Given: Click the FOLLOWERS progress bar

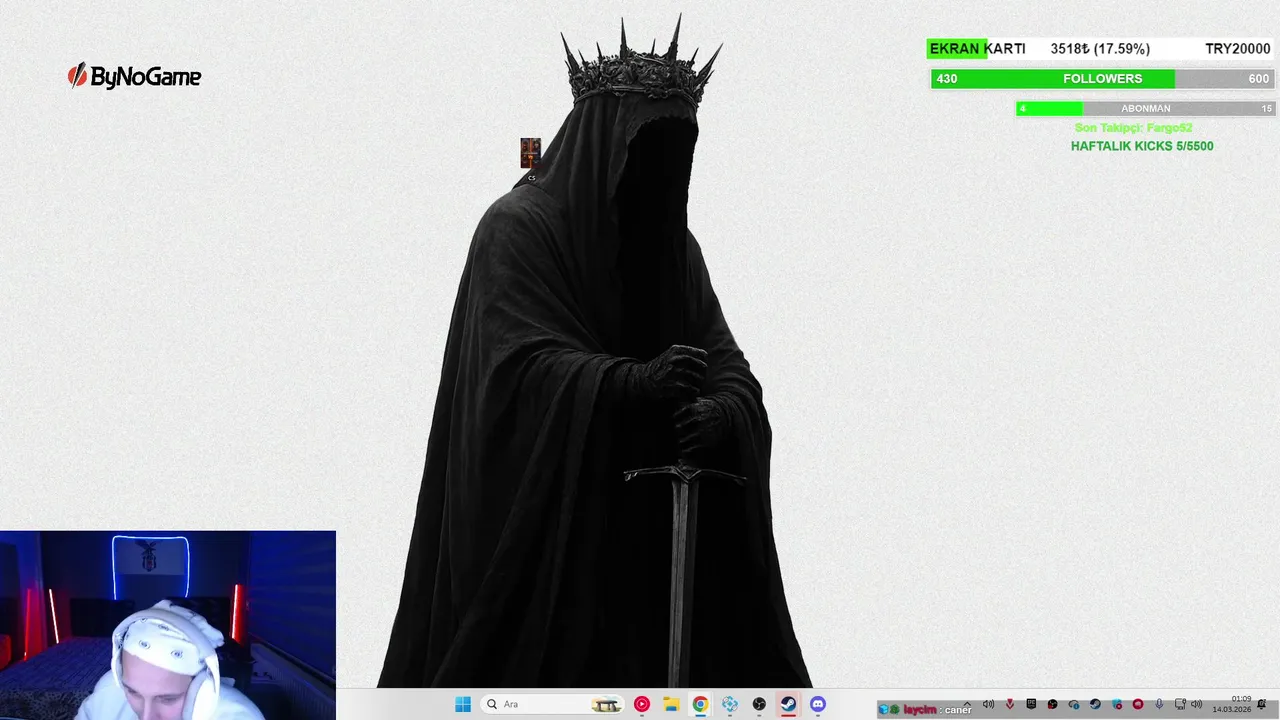Looking at the screenshot, I should point(1102,79).
